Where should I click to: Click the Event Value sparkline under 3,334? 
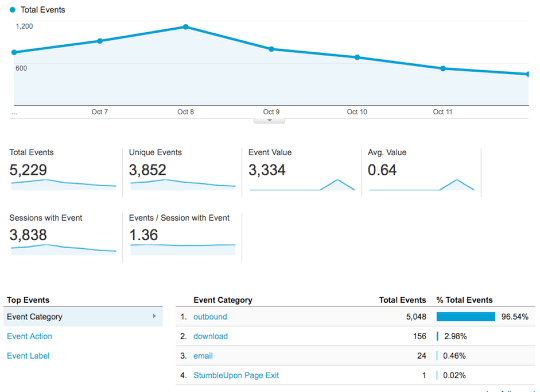coord(302,185)
